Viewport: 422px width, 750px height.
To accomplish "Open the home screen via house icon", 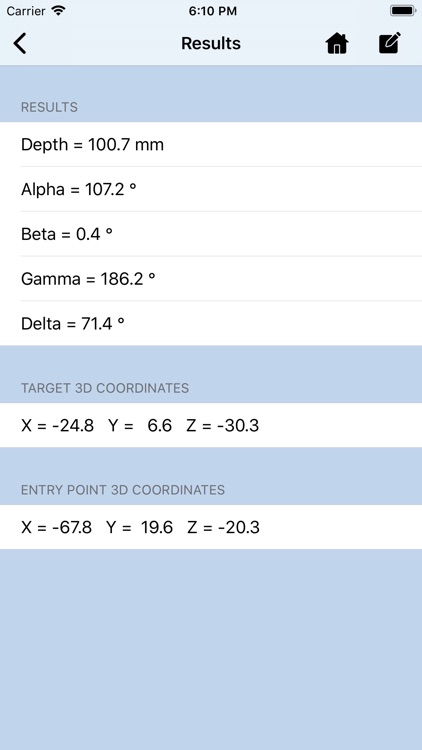I will pos(337,44).
